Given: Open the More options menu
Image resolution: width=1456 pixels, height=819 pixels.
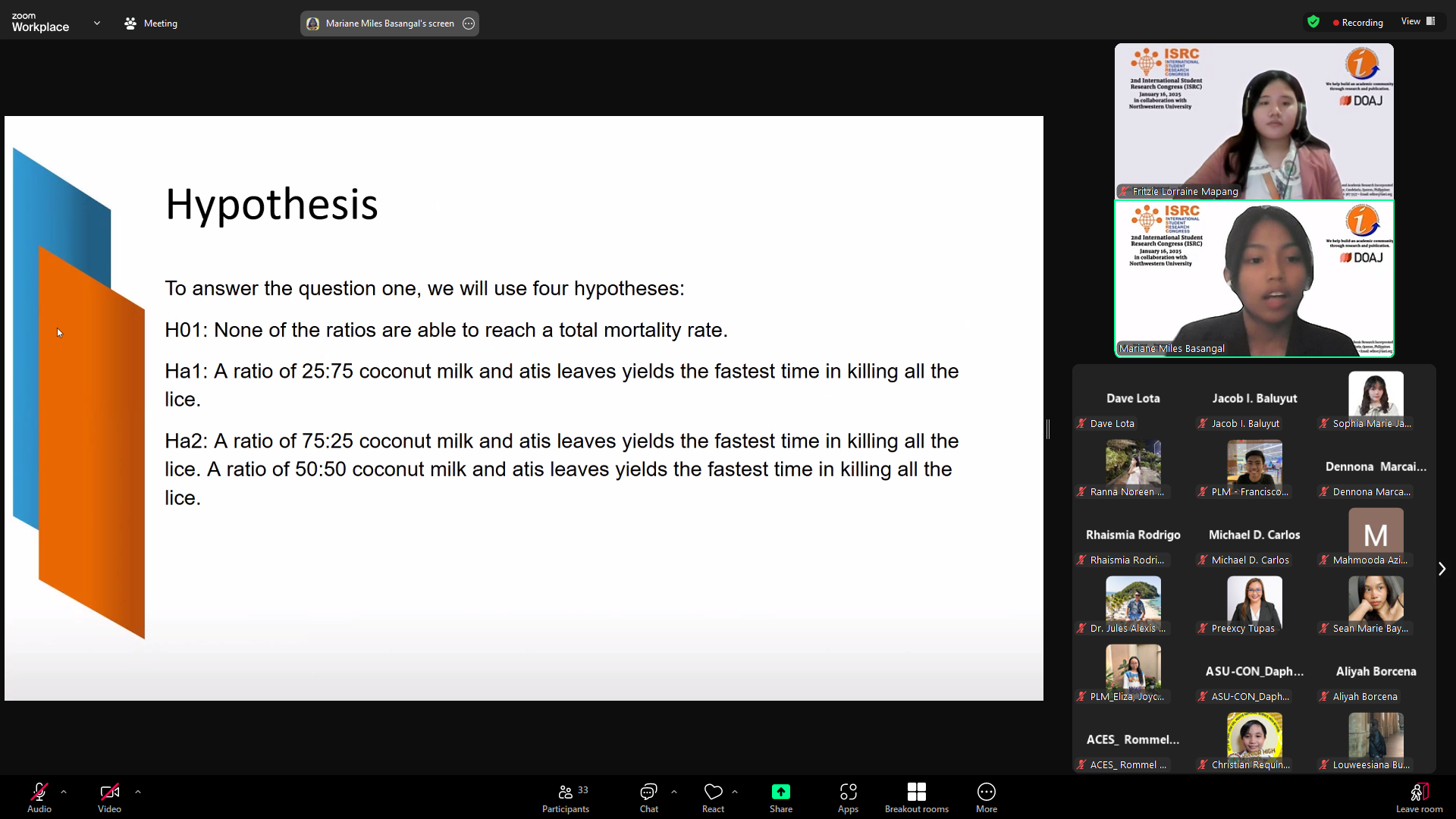Looking at the screenshot, I should tap(986, 792).
